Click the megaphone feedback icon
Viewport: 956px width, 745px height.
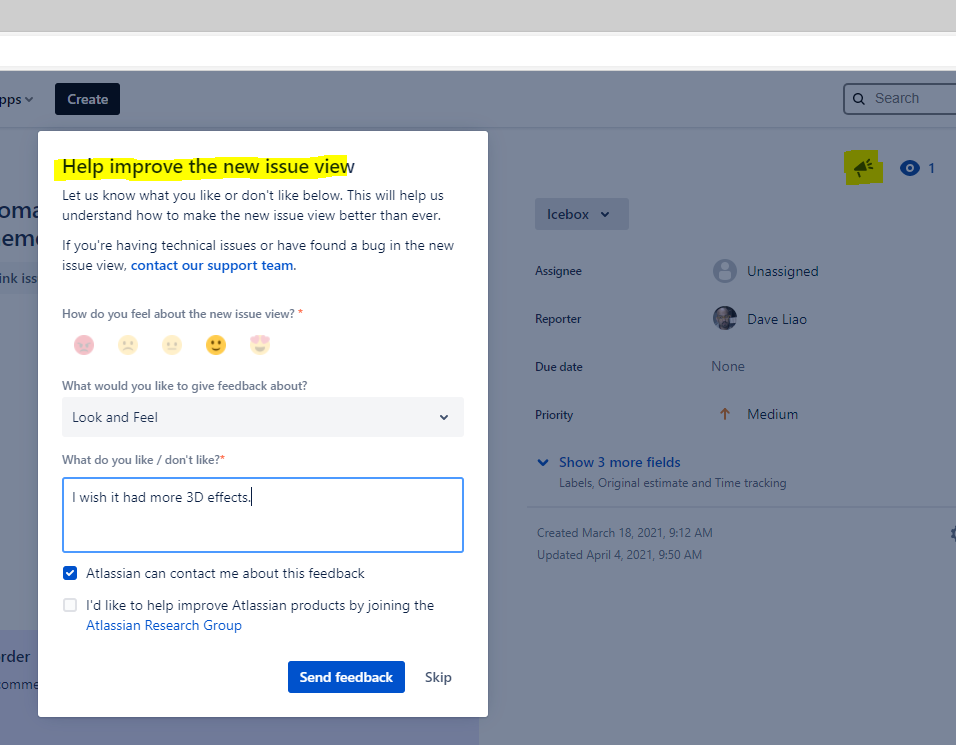click(x=863, y=167)
